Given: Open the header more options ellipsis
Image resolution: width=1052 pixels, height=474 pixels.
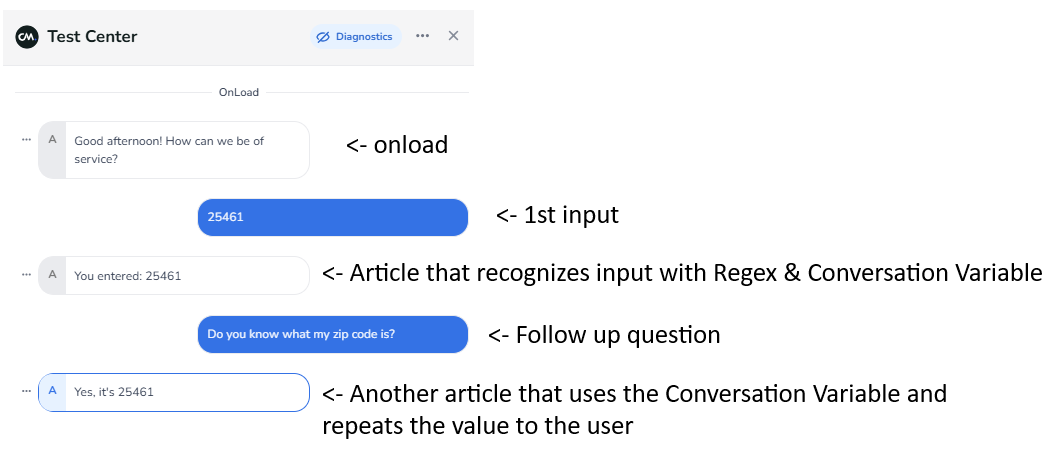Looking at the screenshot, I should click(x=422, y=36).
